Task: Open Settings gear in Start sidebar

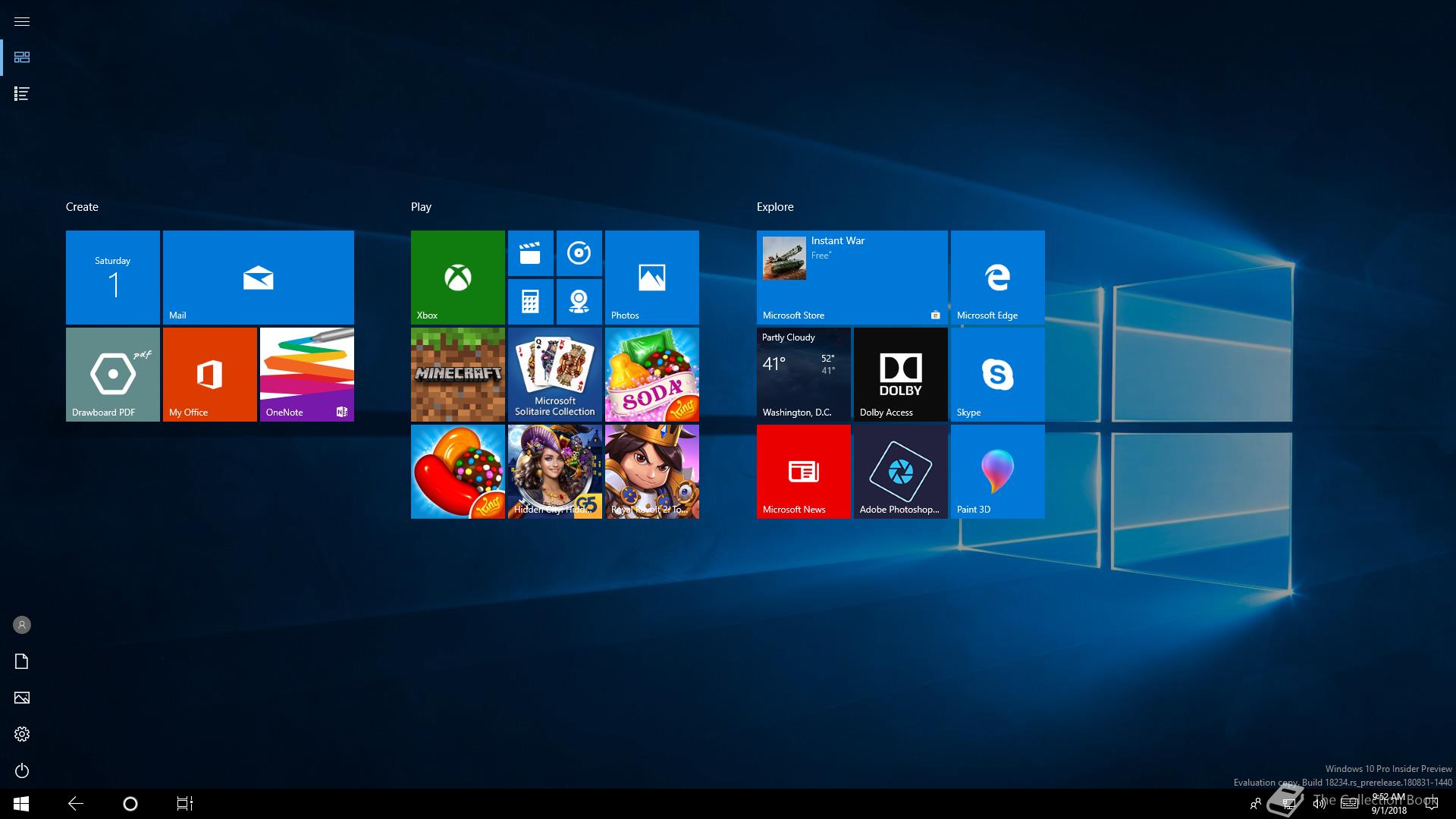Action: point(22,734)
